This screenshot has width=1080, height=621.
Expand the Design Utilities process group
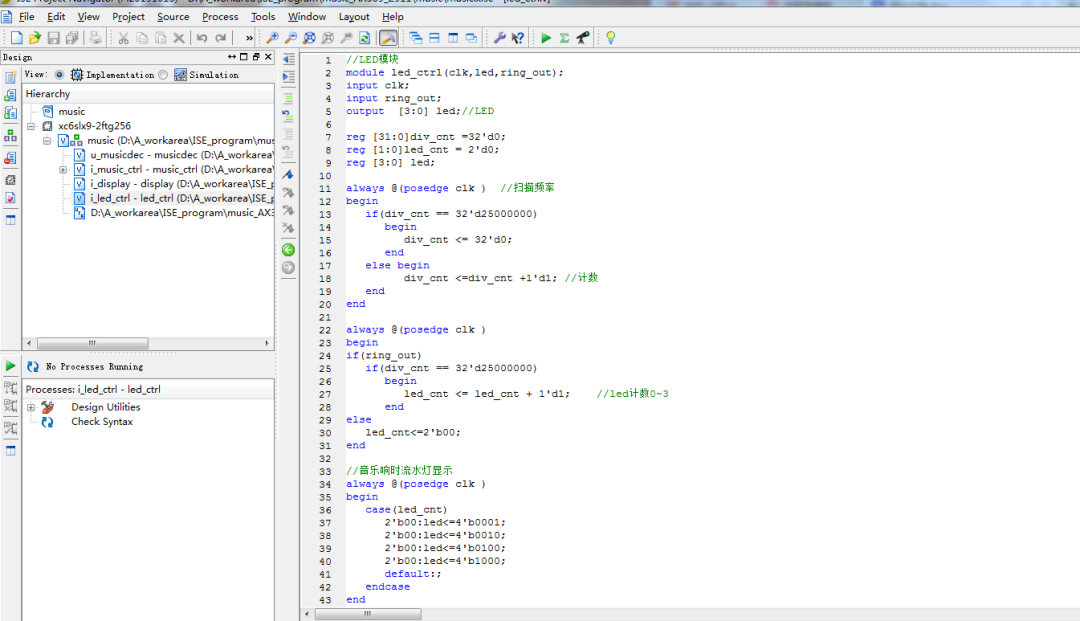click(x=31, y=407)
